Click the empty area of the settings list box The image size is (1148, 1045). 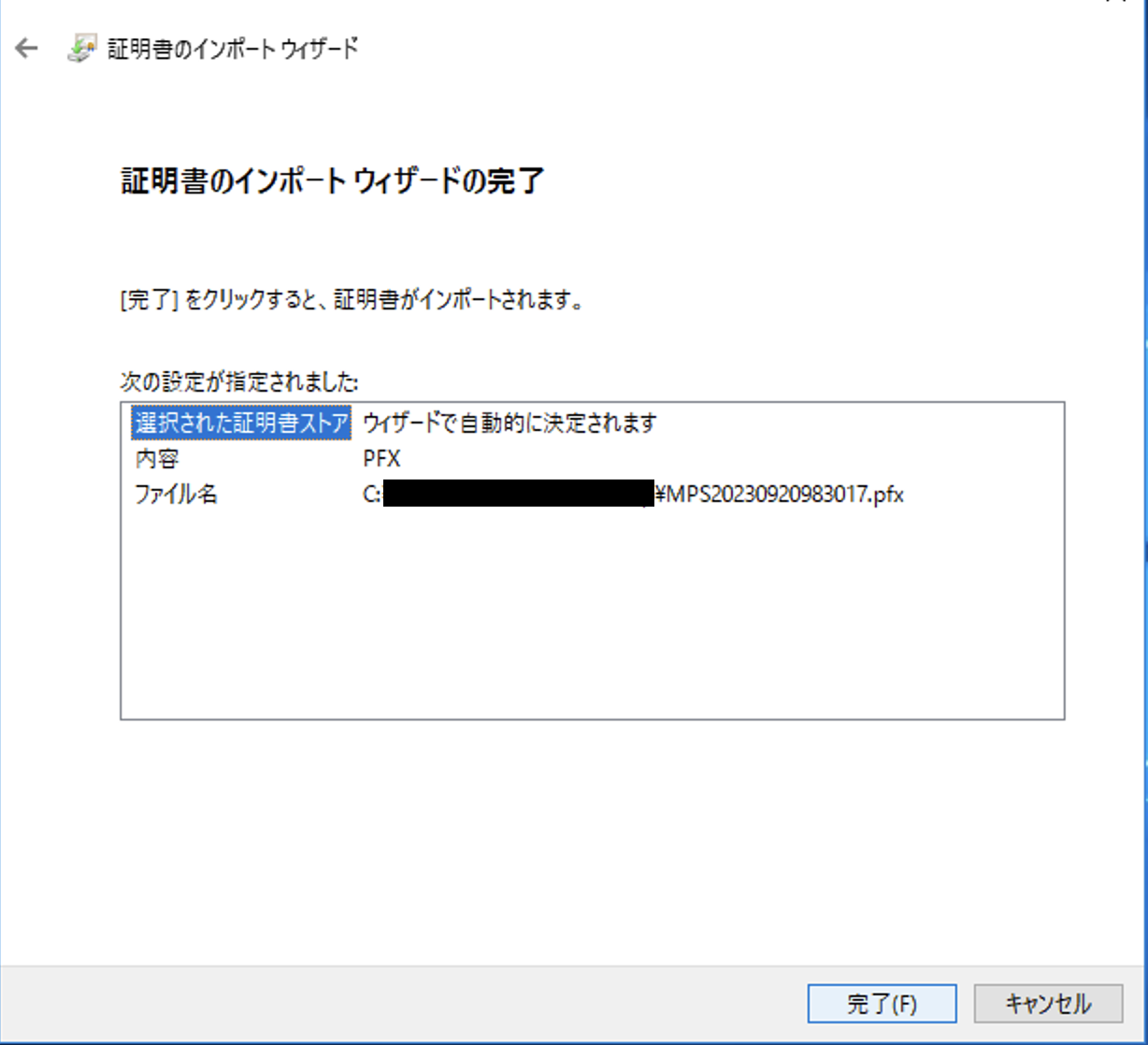pos(592,617)
